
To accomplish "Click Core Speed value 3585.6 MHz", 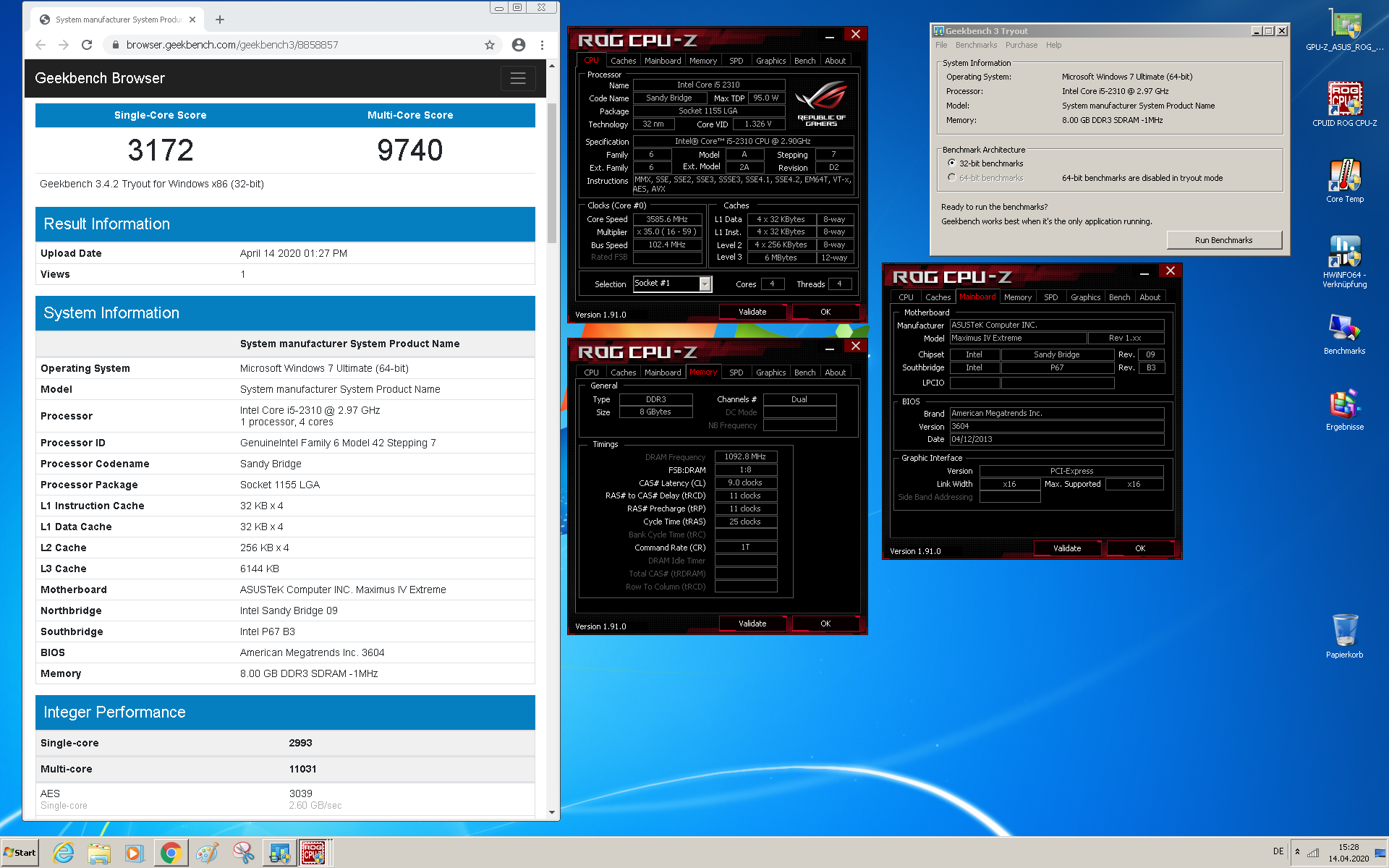I will 668,219.
